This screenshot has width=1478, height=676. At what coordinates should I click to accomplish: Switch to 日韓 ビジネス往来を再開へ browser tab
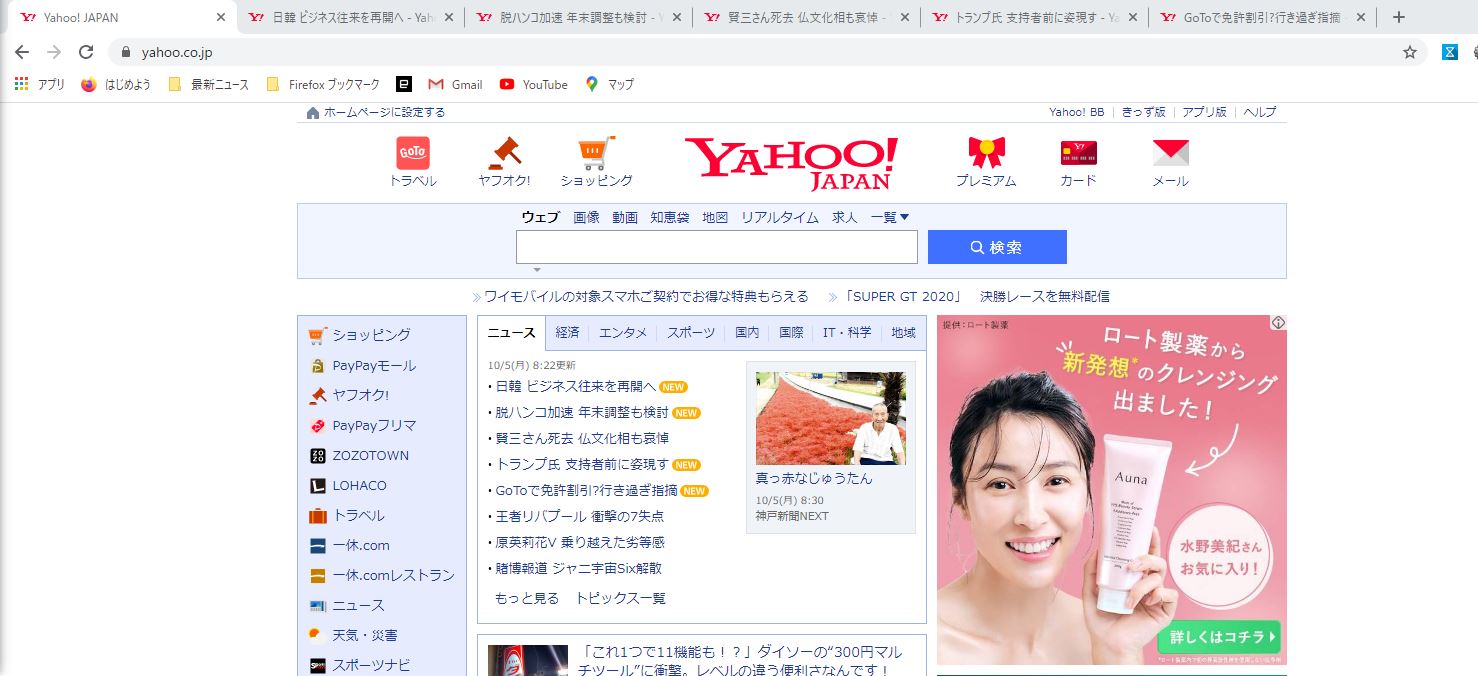click(352, 17)
